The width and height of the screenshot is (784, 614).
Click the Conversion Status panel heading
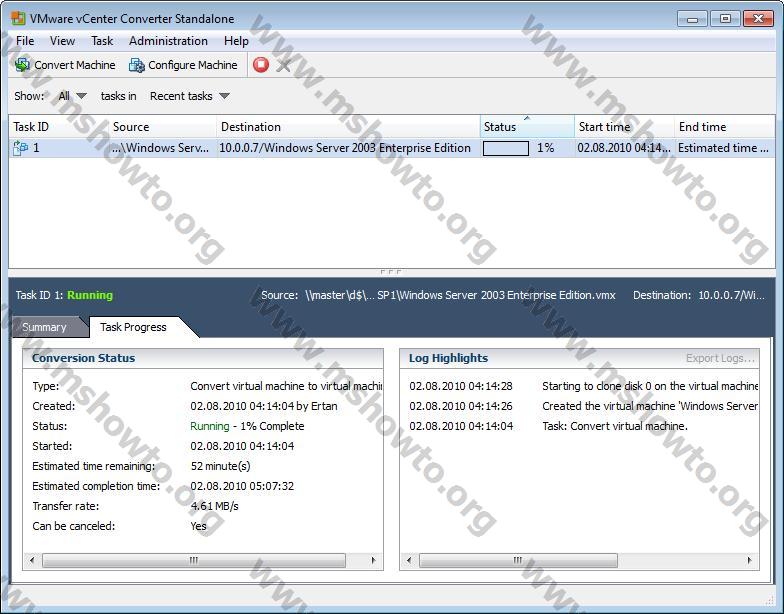84,358
